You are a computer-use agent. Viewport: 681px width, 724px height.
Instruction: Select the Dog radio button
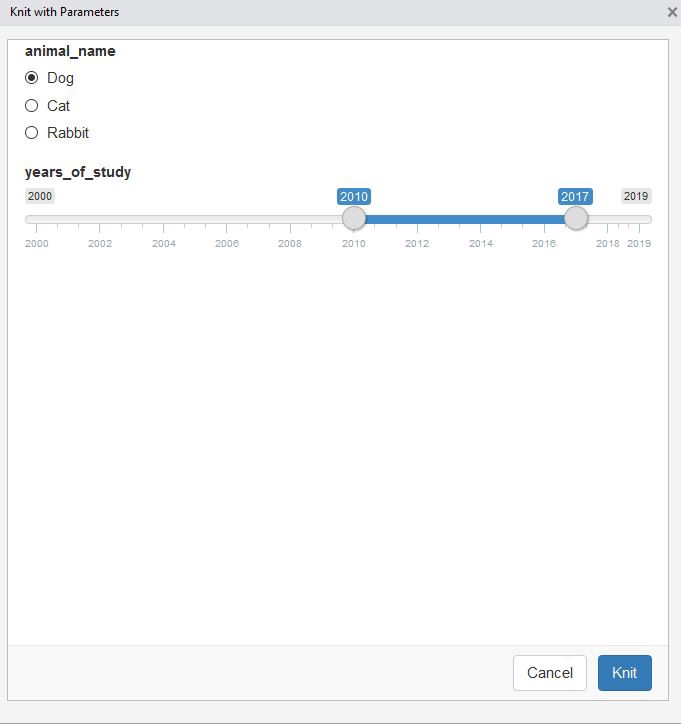[x=31, y=78]
